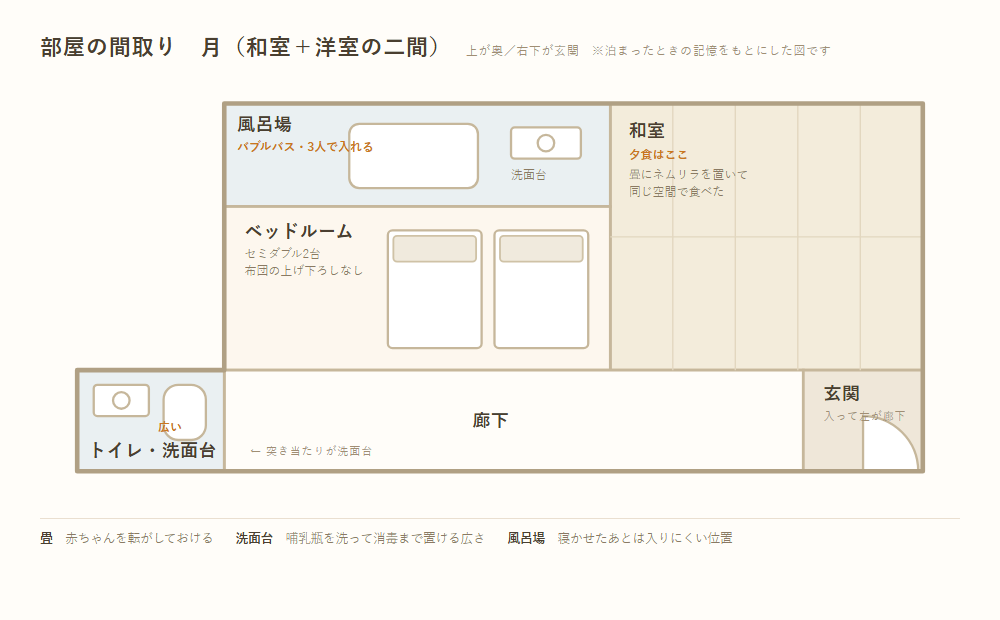
Task: Click the 和室 room label
Action: 647,131
